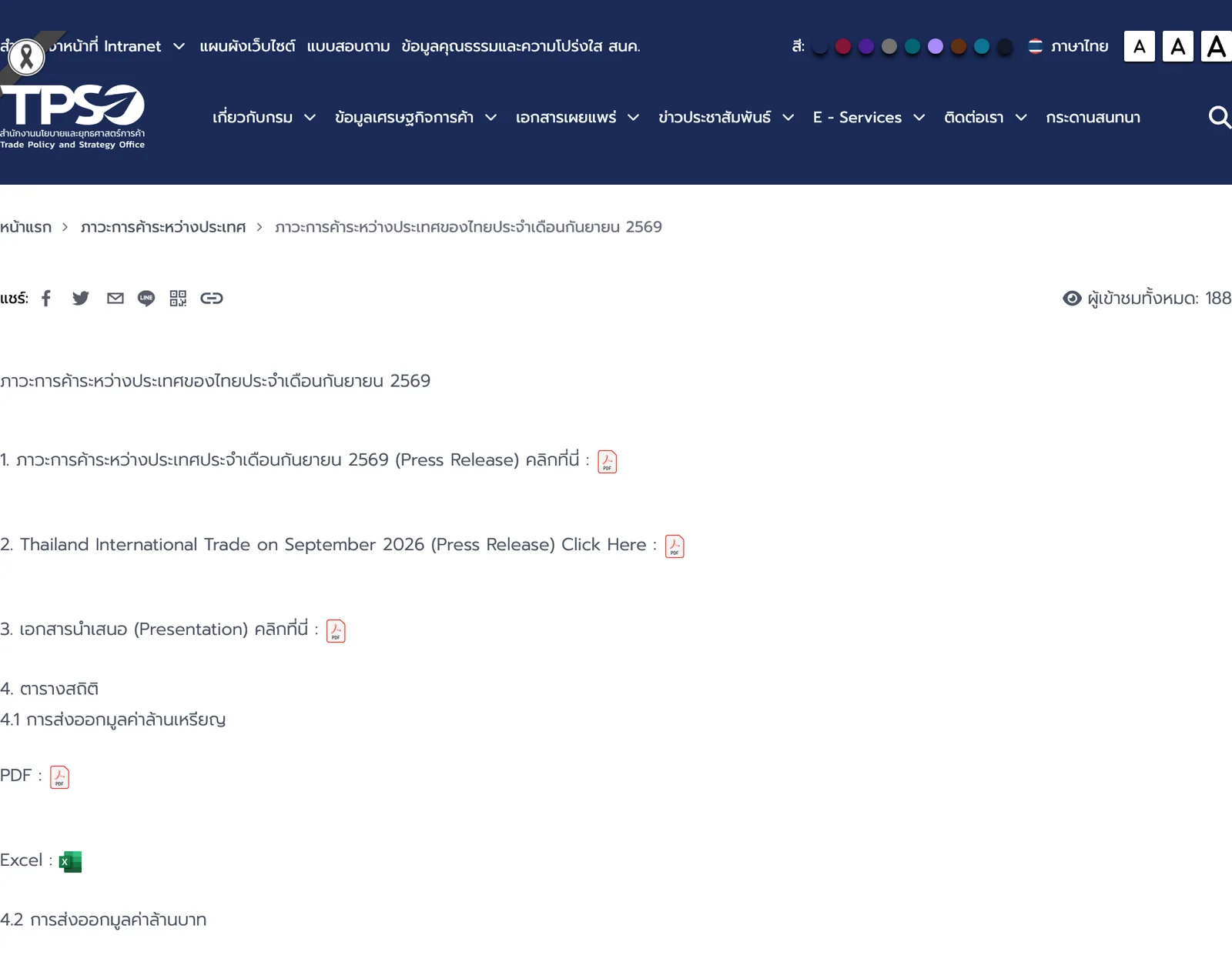Viewport: 1232px width, 962px height.
Task: Show QR code share icon
Action: 178,299
